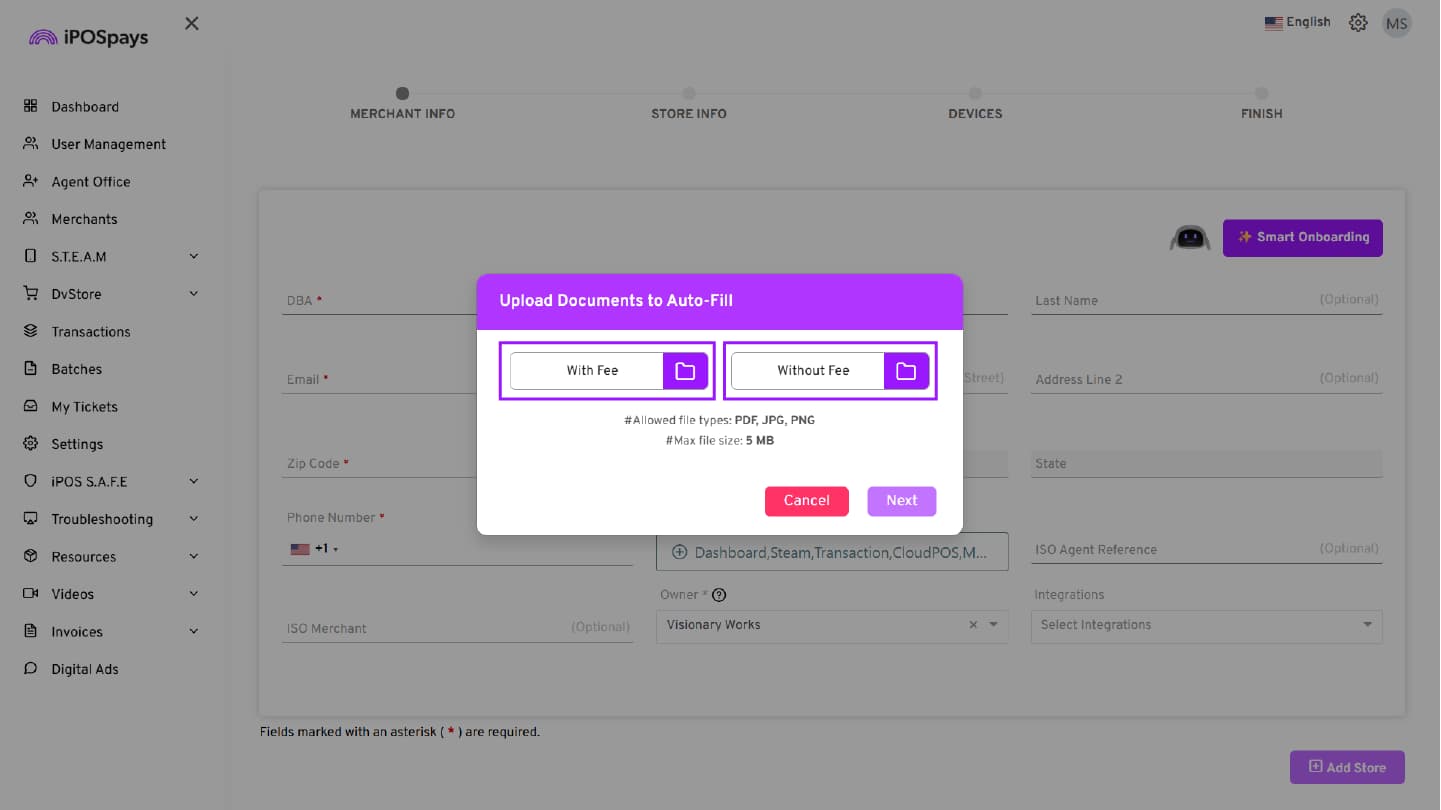Open the phone country code dropdown
This screenshot has height=810, width=1441.
(x=314, y=549)
